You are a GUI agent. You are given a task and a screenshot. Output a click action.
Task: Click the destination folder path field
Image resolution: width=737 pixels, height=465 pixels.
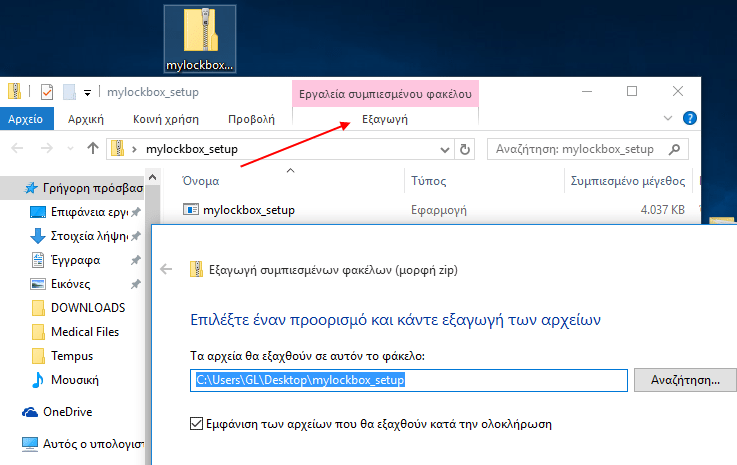(x=409, y=380)
